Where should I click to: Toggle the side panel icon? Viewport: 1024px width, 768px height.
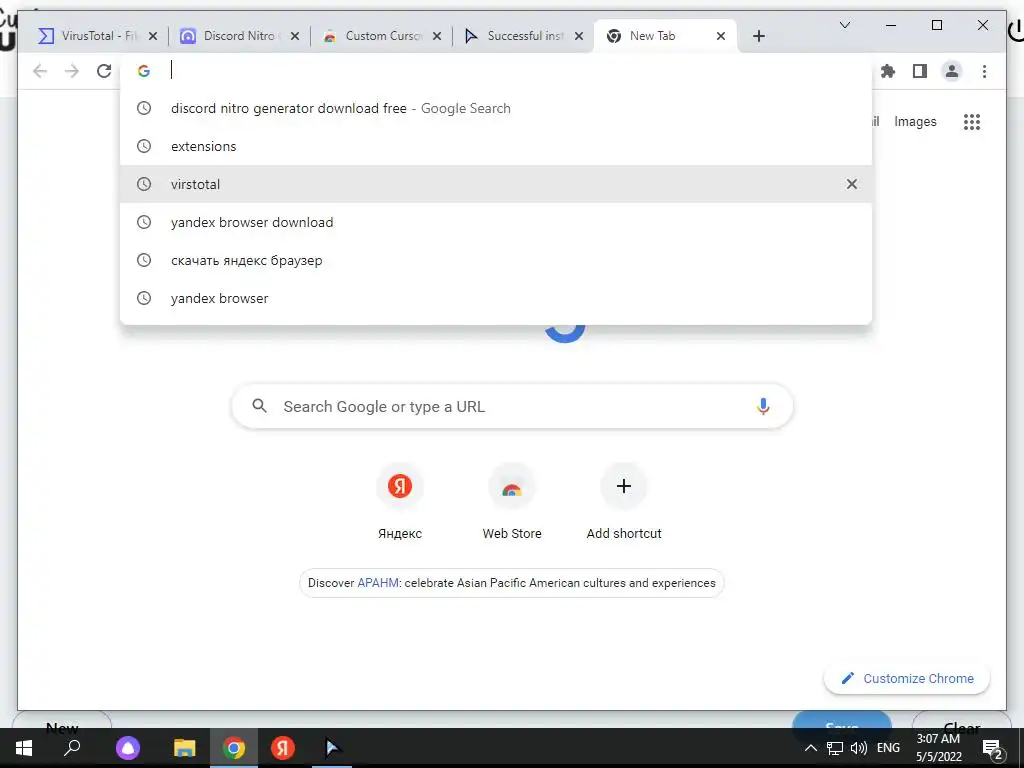pos(920,71)
